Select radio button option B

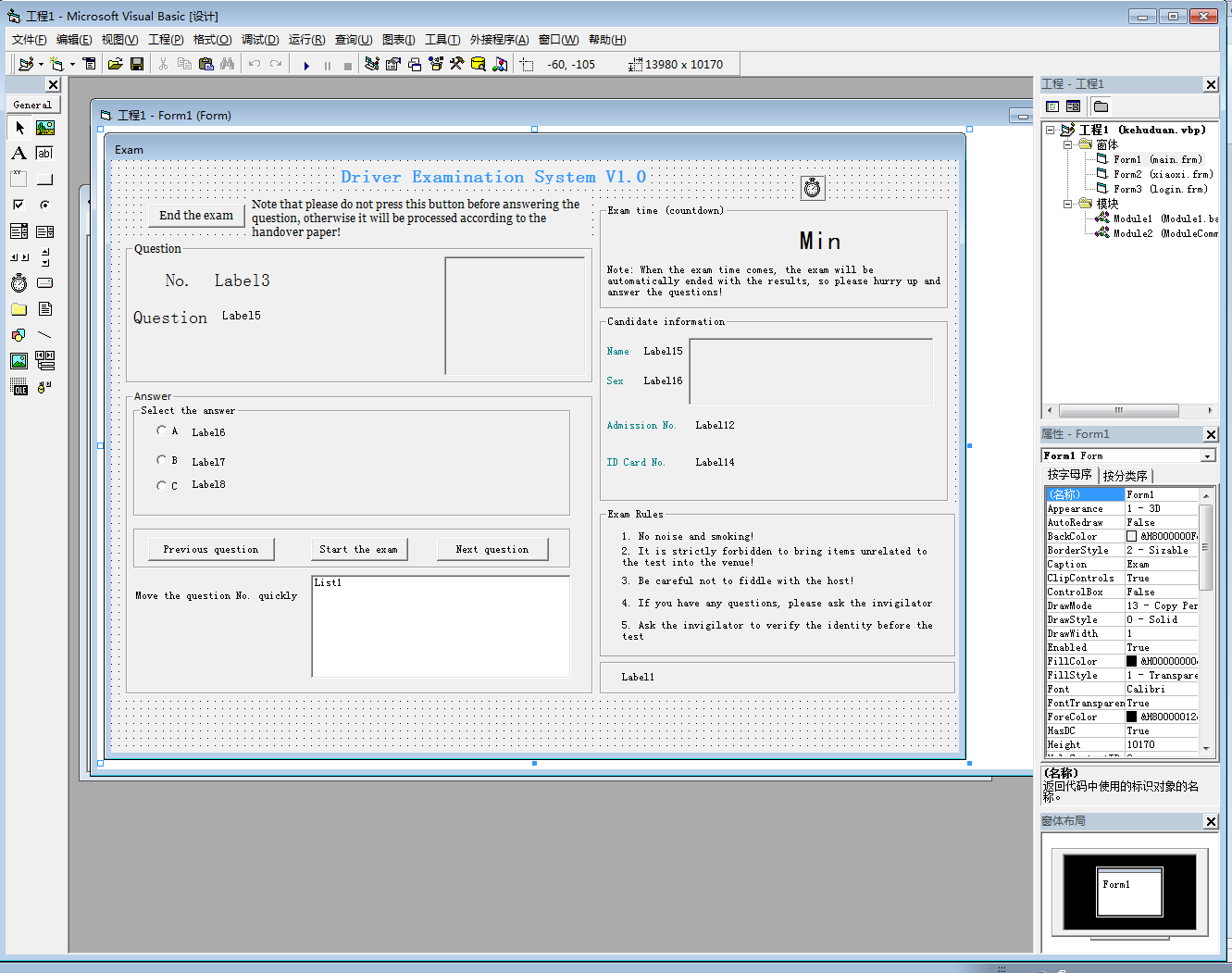point(162,460)
